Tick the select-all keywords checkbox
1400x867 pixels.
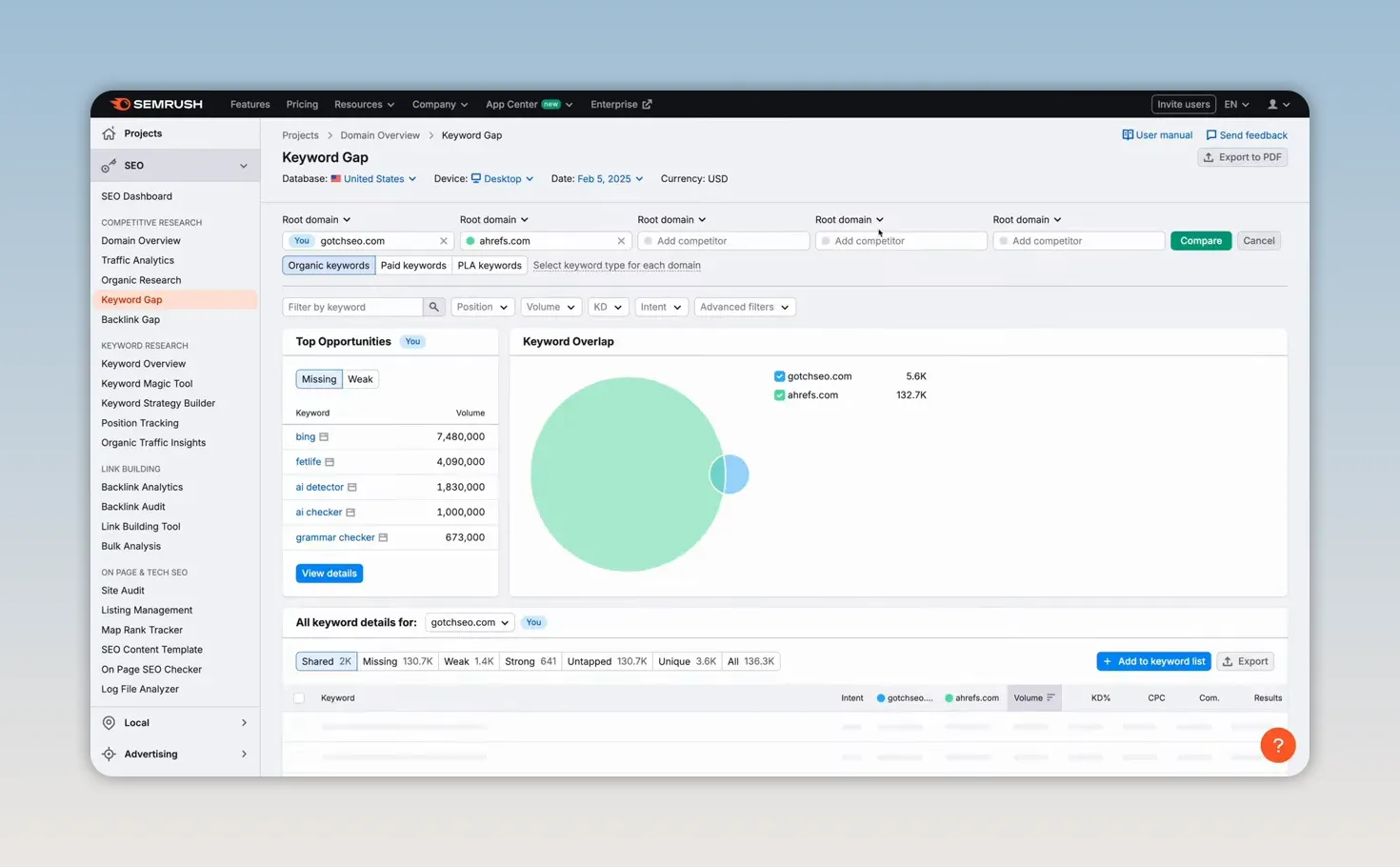click(x=299, y=698)
